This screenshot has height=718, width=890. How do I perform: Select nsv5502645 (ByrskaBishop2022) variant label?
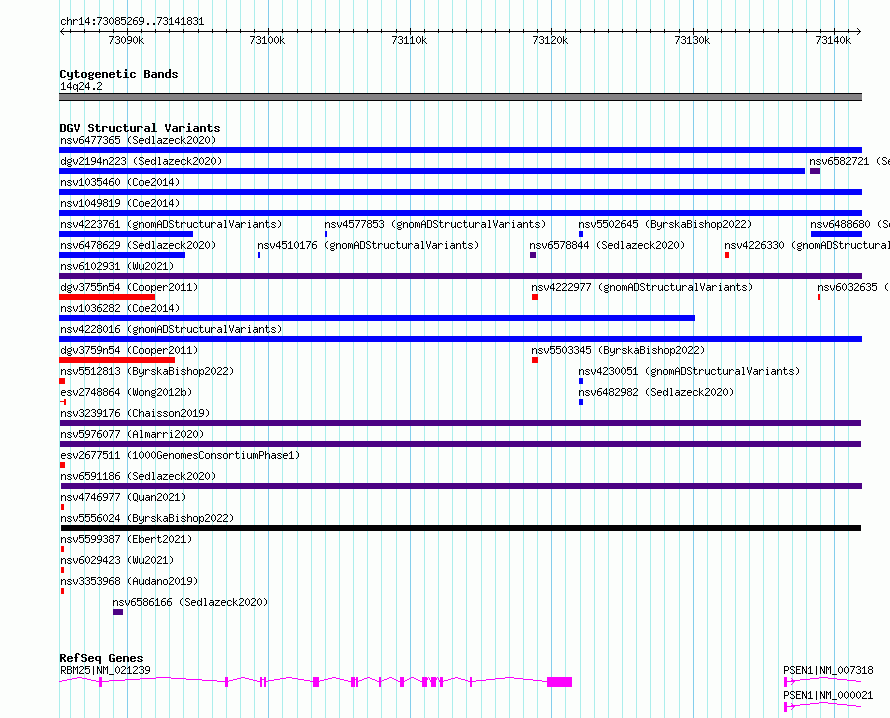665,224
